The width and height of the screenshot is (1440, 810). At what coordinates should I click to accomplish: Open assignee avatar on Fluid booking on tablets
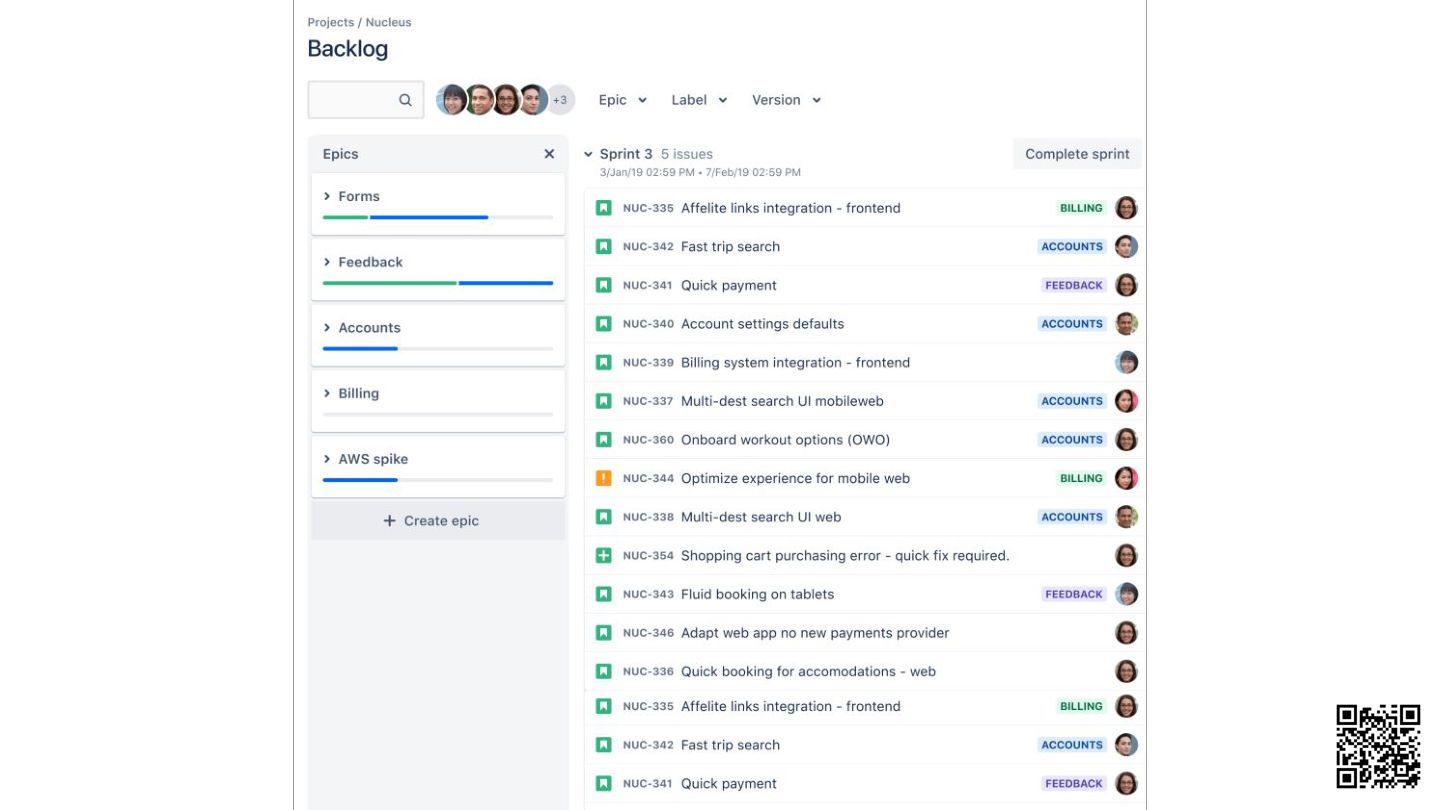click(1126, 594)
